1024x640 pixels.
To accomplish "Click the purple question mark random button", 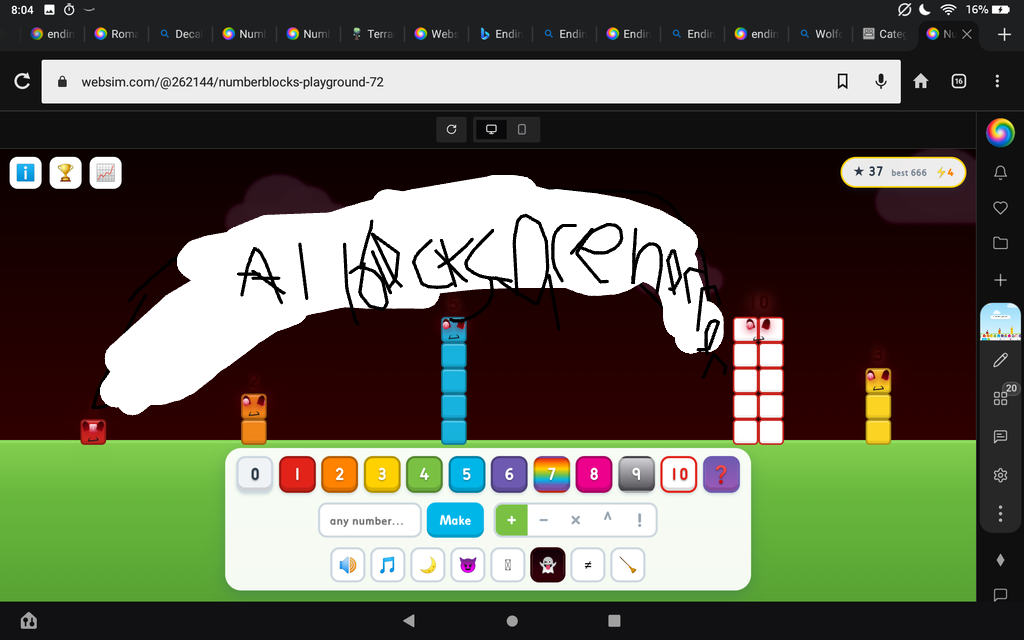I will pos(722,475).
